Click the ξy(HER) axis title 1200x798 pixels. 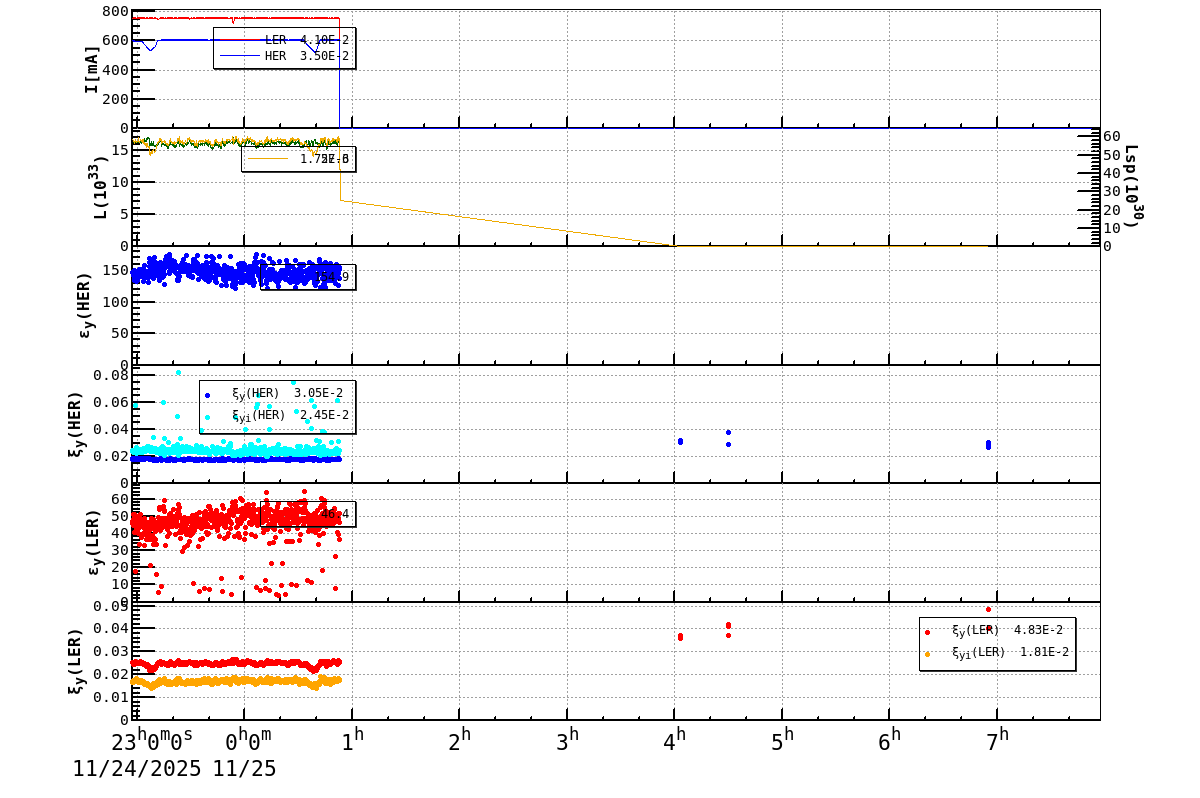coord(77,423)
